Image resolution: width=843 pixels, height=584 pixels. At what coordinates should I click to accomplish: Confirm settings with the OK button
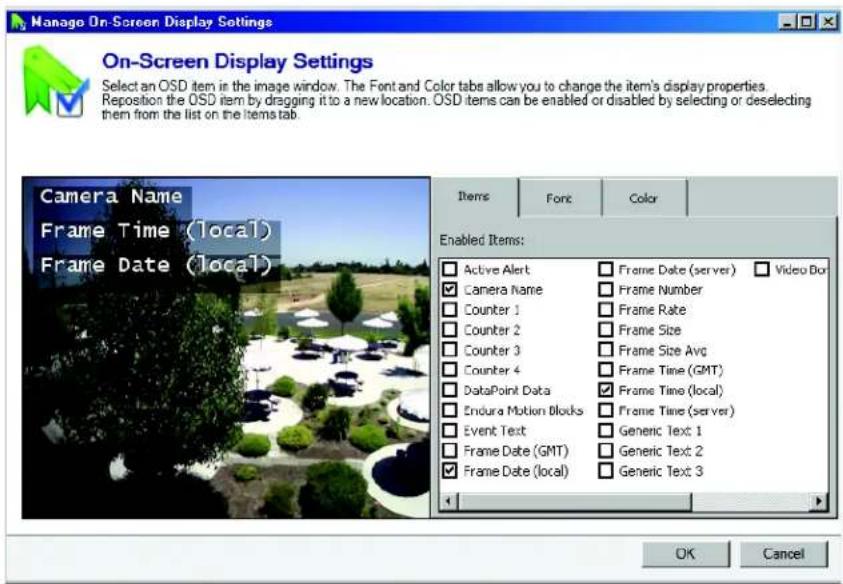point(685,554)
